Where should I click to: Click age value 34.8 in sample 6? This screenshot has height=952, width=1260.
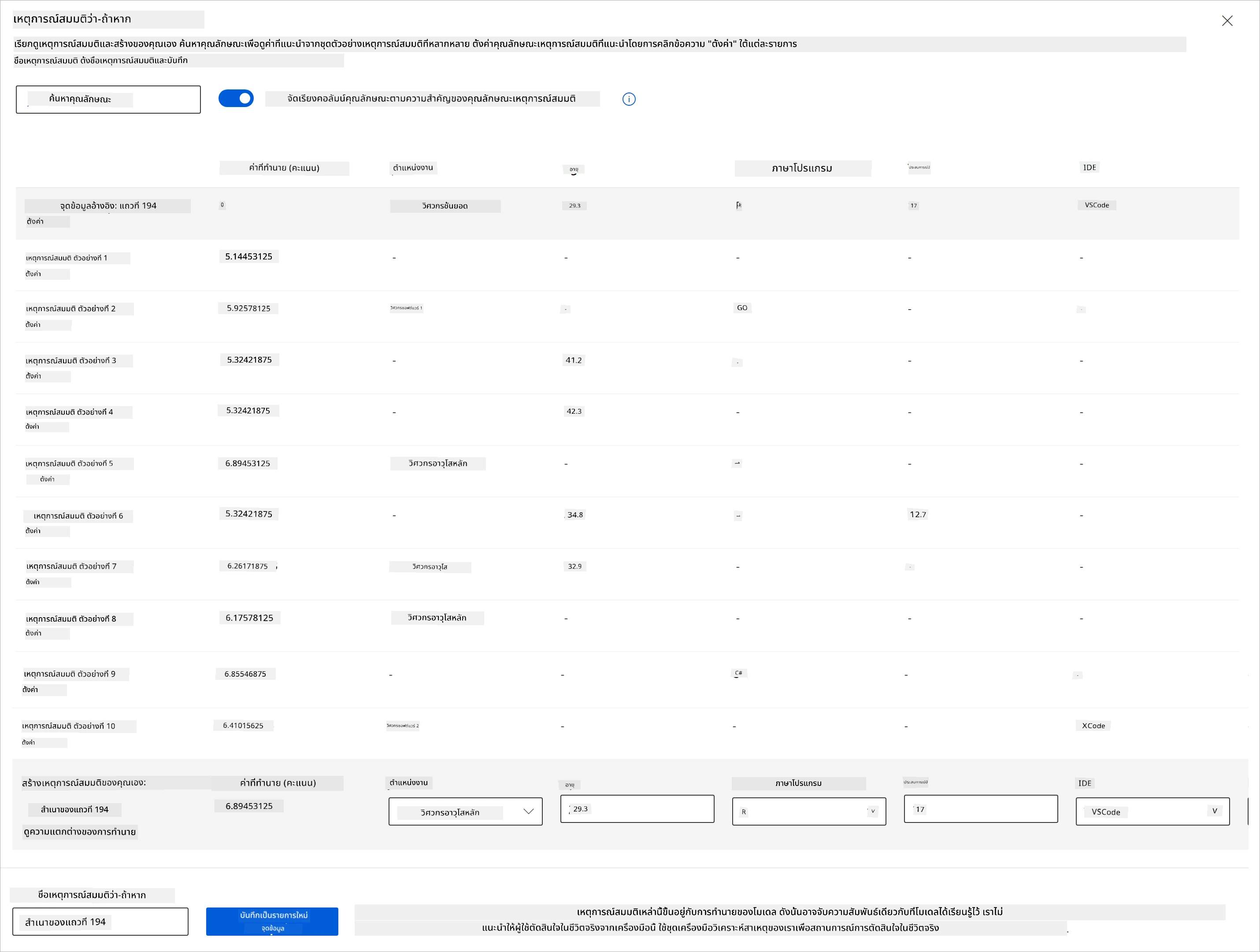(x=575, y=515)
